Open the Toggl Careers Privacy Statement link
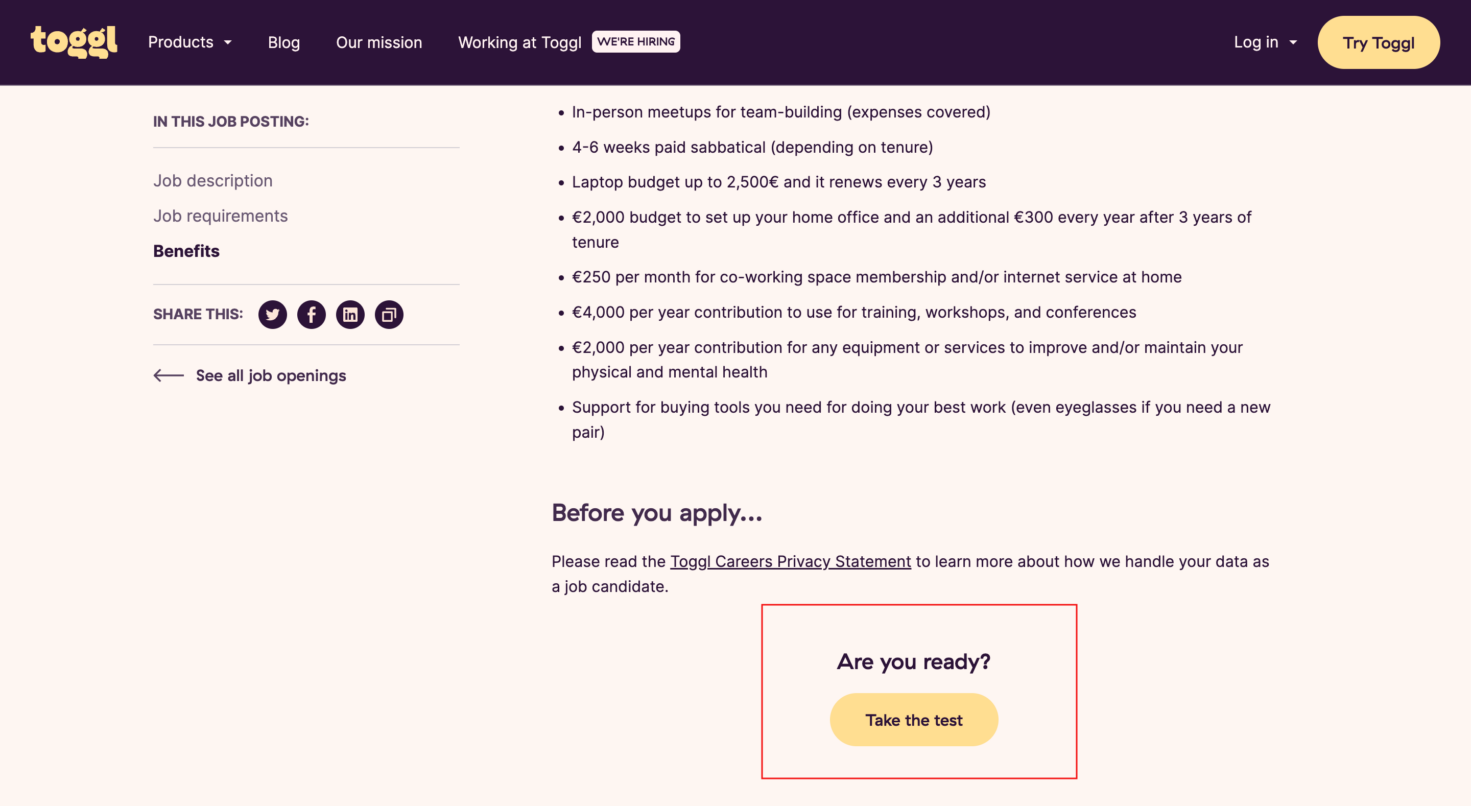This screenshot has width=1471, height=806. point(790,561)
